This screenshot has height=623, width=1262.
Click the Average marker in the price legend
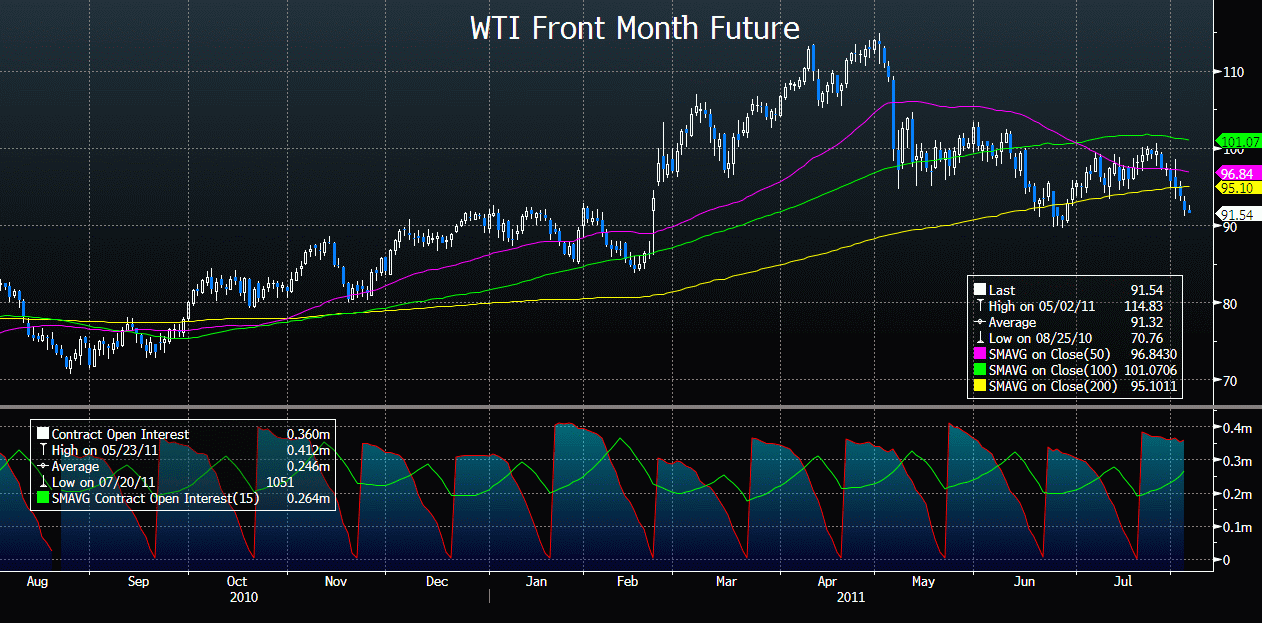click(x=980, y=321)
